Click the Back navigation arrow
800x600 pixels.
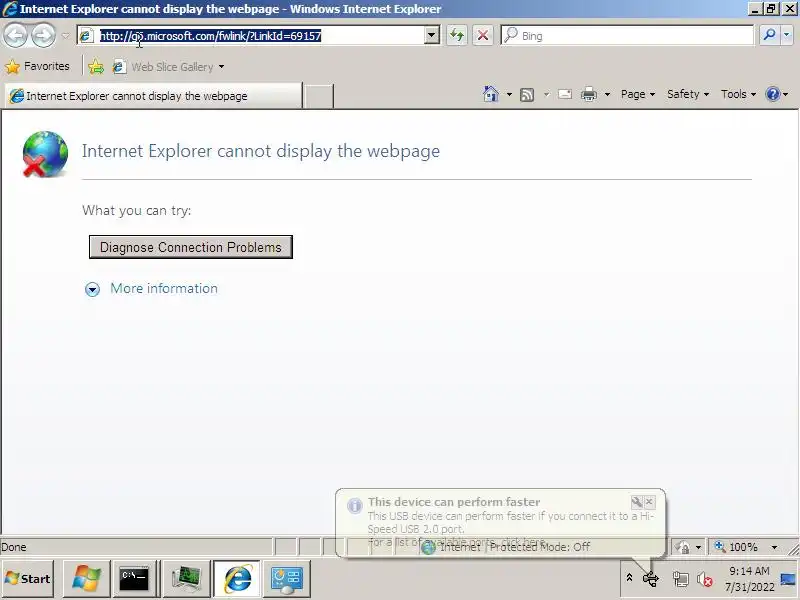tap(15, 36)
